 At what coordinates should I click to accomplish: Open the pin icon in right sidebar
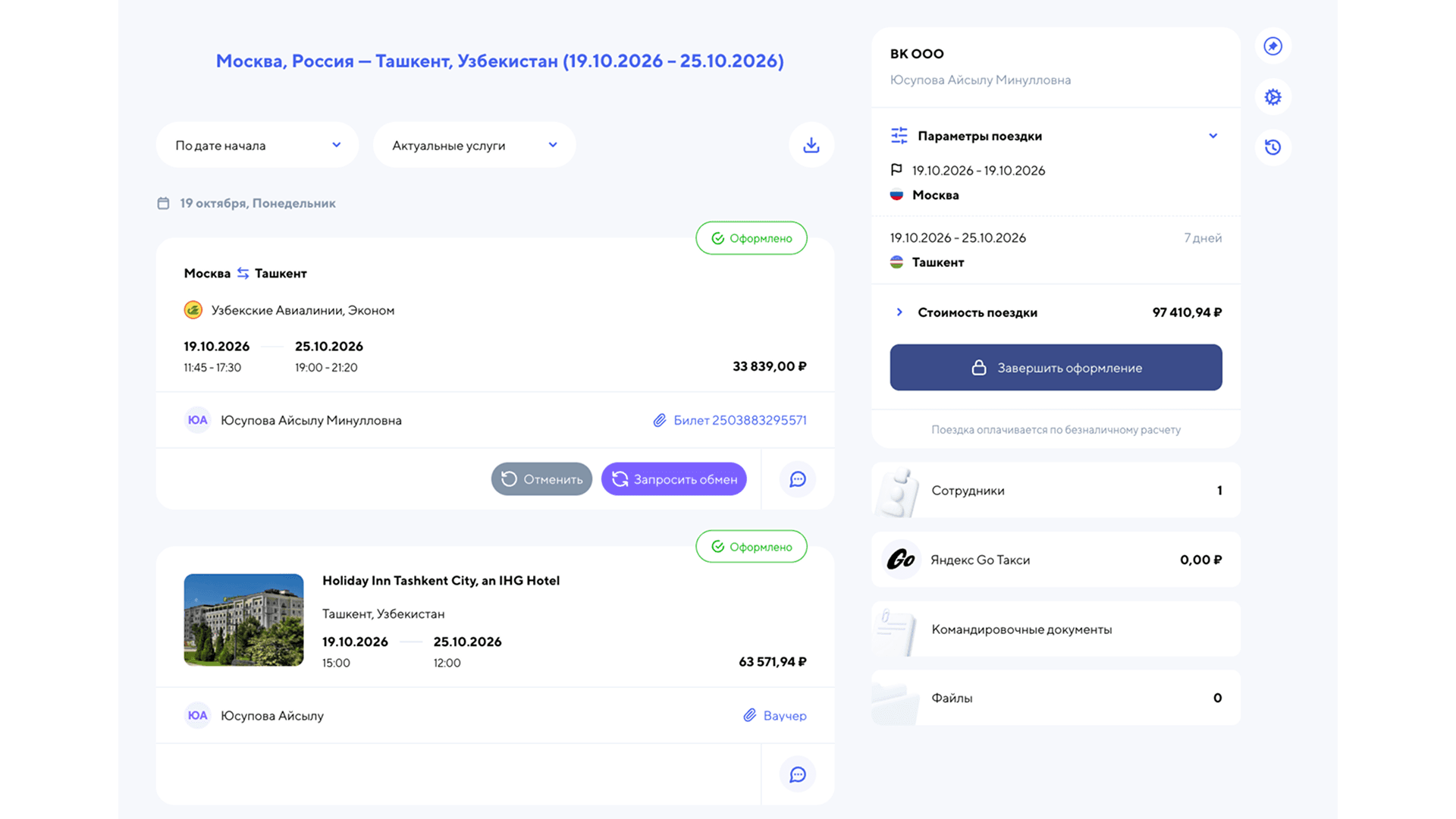pos(1272,46)
